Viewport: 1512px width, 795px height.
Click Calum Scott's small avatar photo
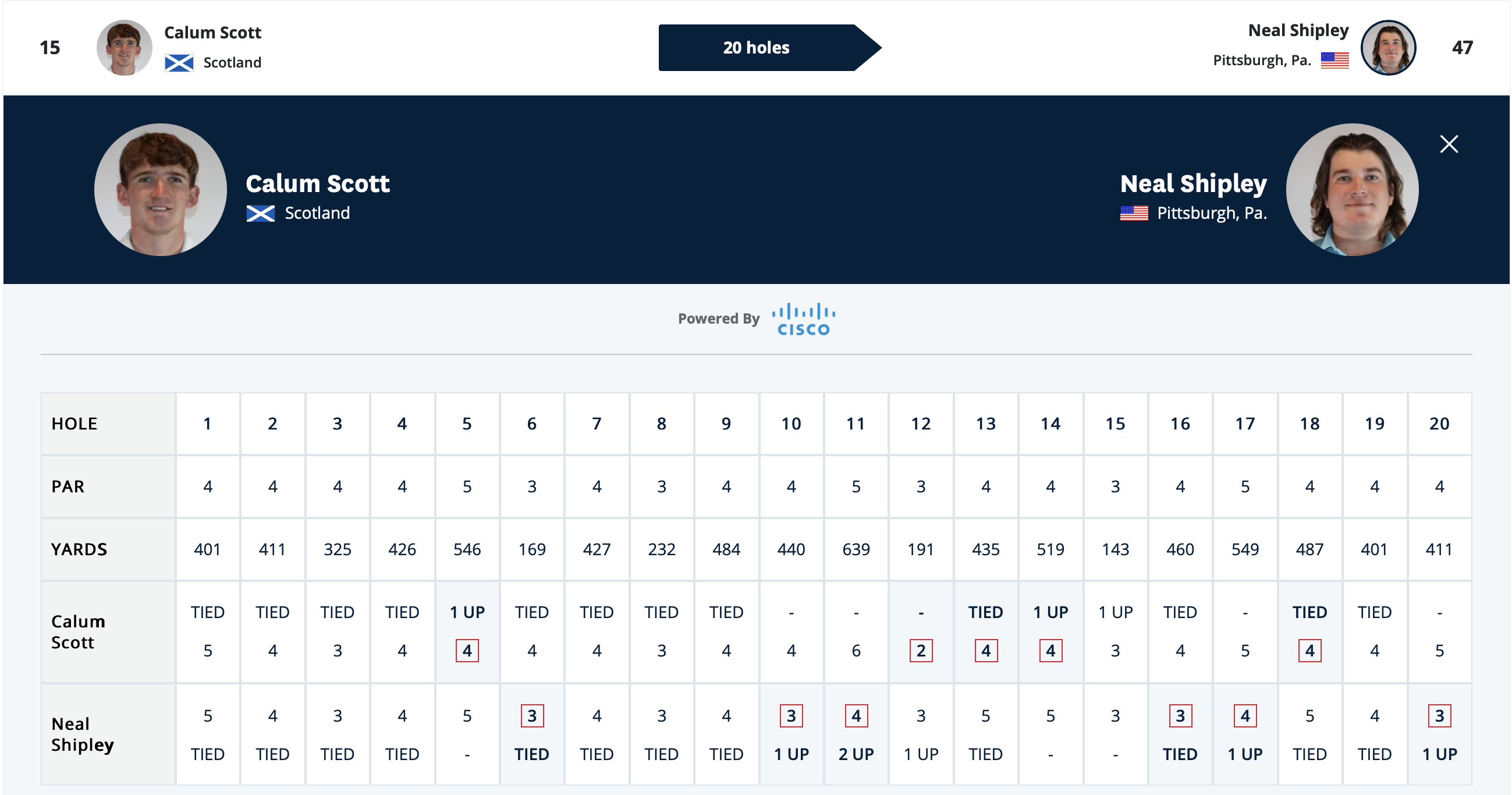coord(124,48)
